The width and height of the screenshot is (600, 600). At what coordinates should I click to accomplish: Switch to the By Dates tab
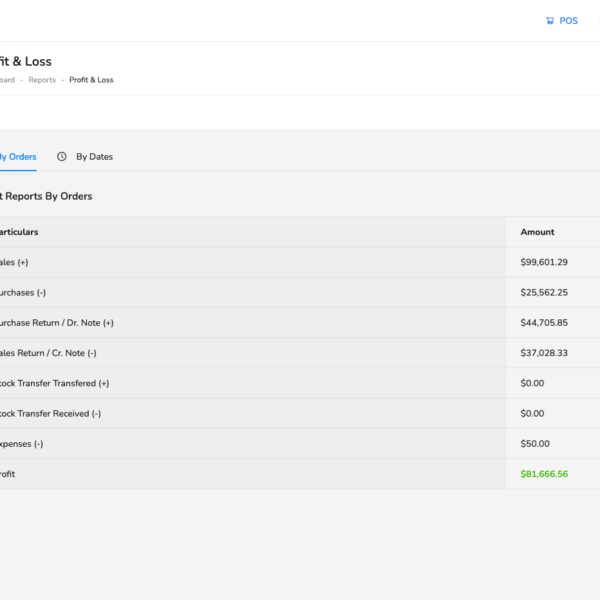point(94,157)
